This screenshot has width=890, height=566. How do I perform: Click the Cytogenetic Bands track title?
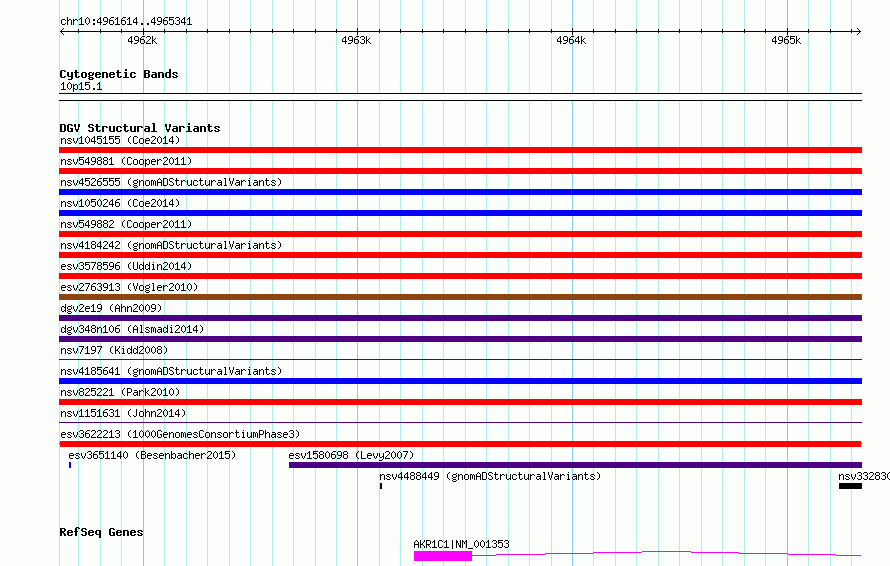pos(119,74)
